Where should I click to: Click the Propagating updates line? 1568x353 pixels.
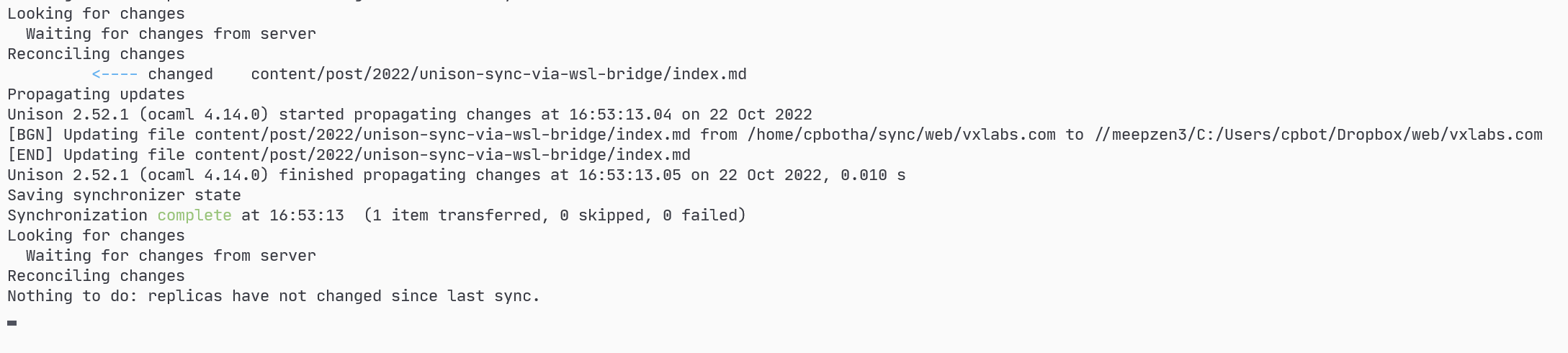pos(96,94)
